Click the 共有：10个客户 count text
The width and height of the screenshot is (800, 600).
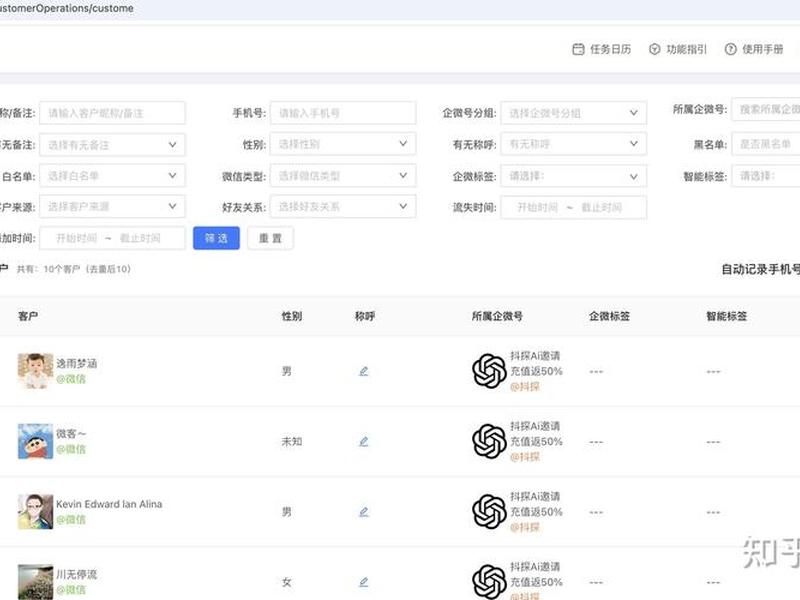pyautogui.click(x=73, y=269)
